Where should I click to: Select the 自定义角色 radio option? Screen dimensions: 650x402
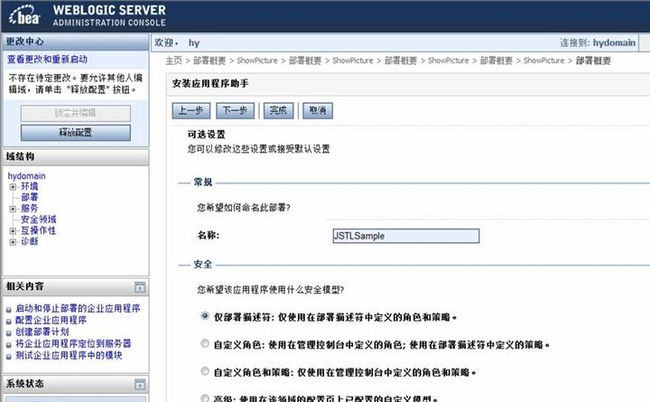[x=205, y=344]
